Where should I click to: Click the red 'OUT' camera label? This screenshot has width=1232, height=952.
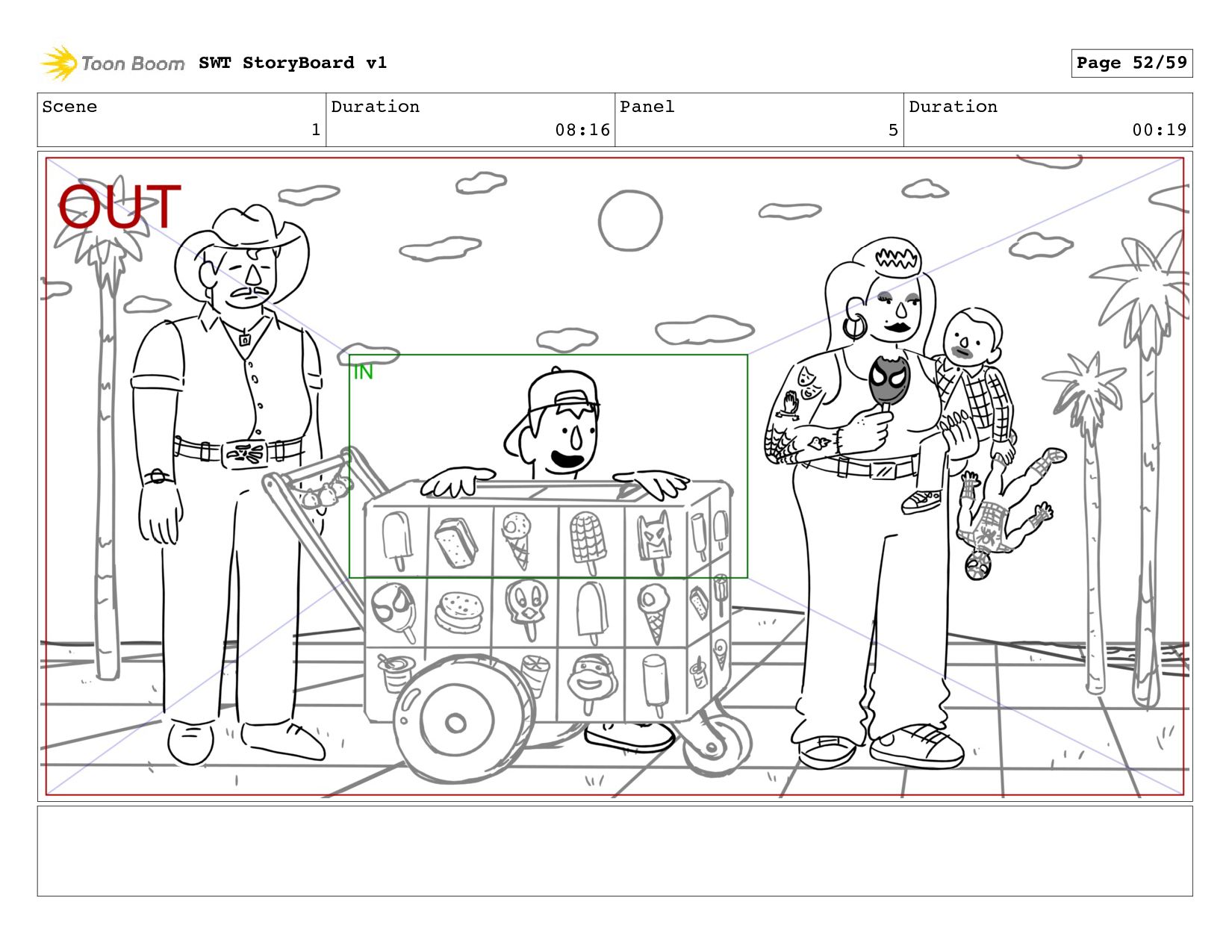(x=119, y=207)
